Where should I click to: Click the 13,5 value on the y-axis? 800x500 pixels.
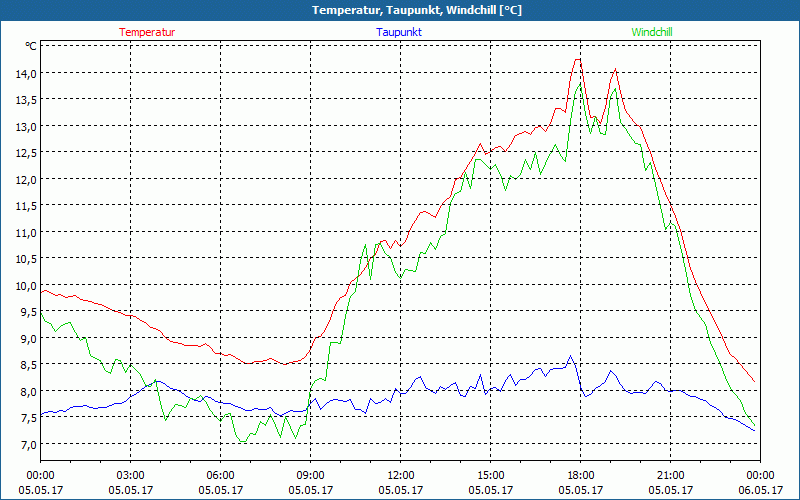pos(25,100)
